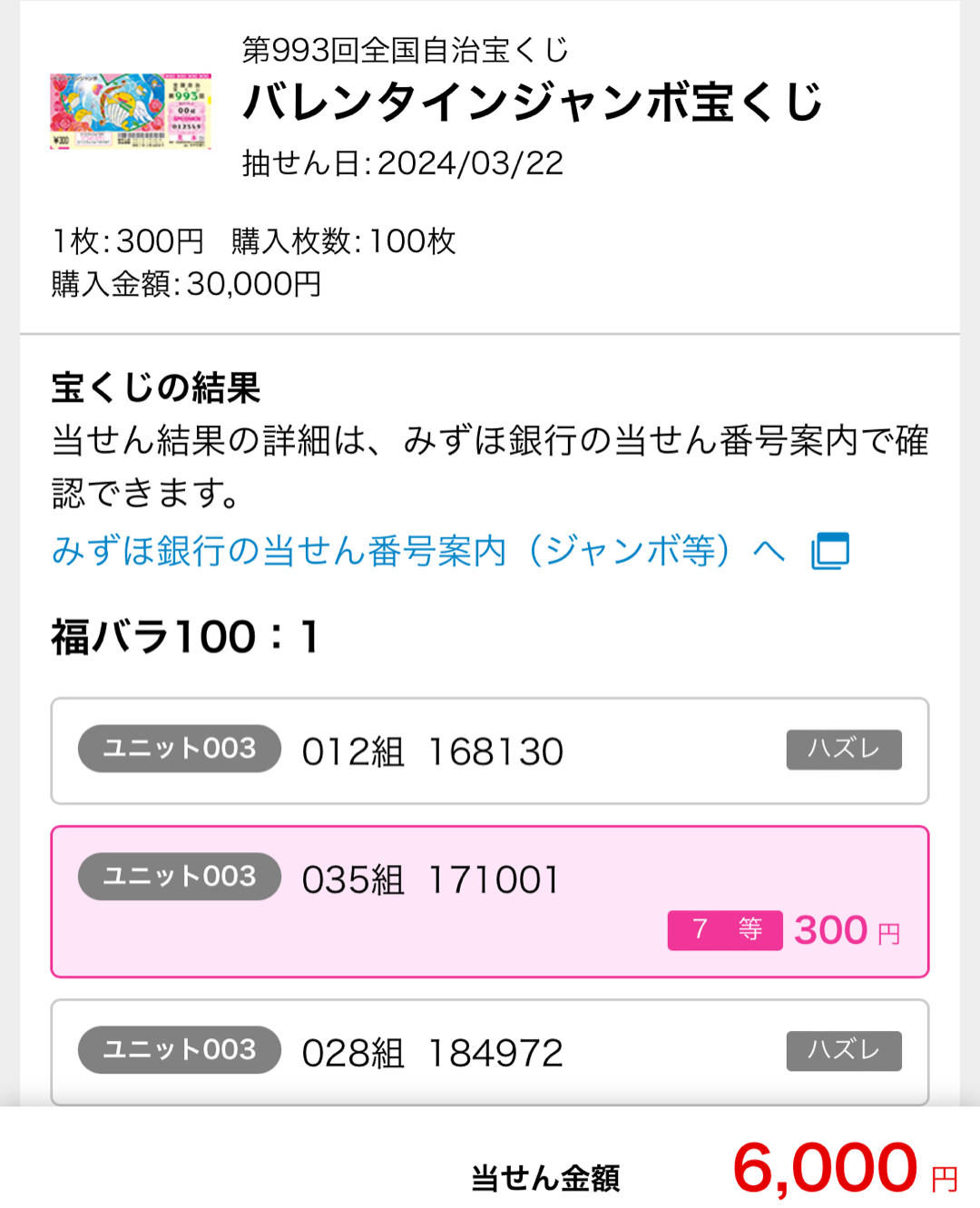Screen dimensions: 980x1208
Task: Click ハズレ badge on 012組 168130 ticket
Action: coord(843,750)
